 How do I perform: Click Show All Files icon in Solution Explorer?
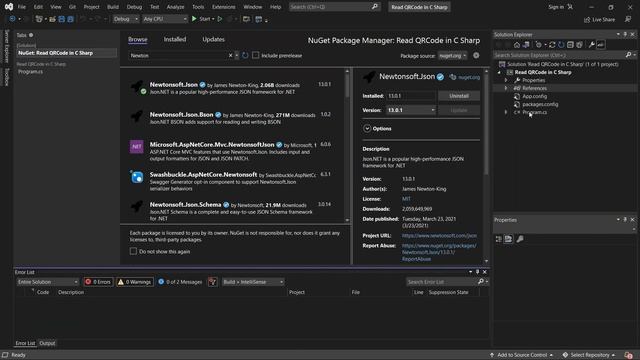point(579,44)
